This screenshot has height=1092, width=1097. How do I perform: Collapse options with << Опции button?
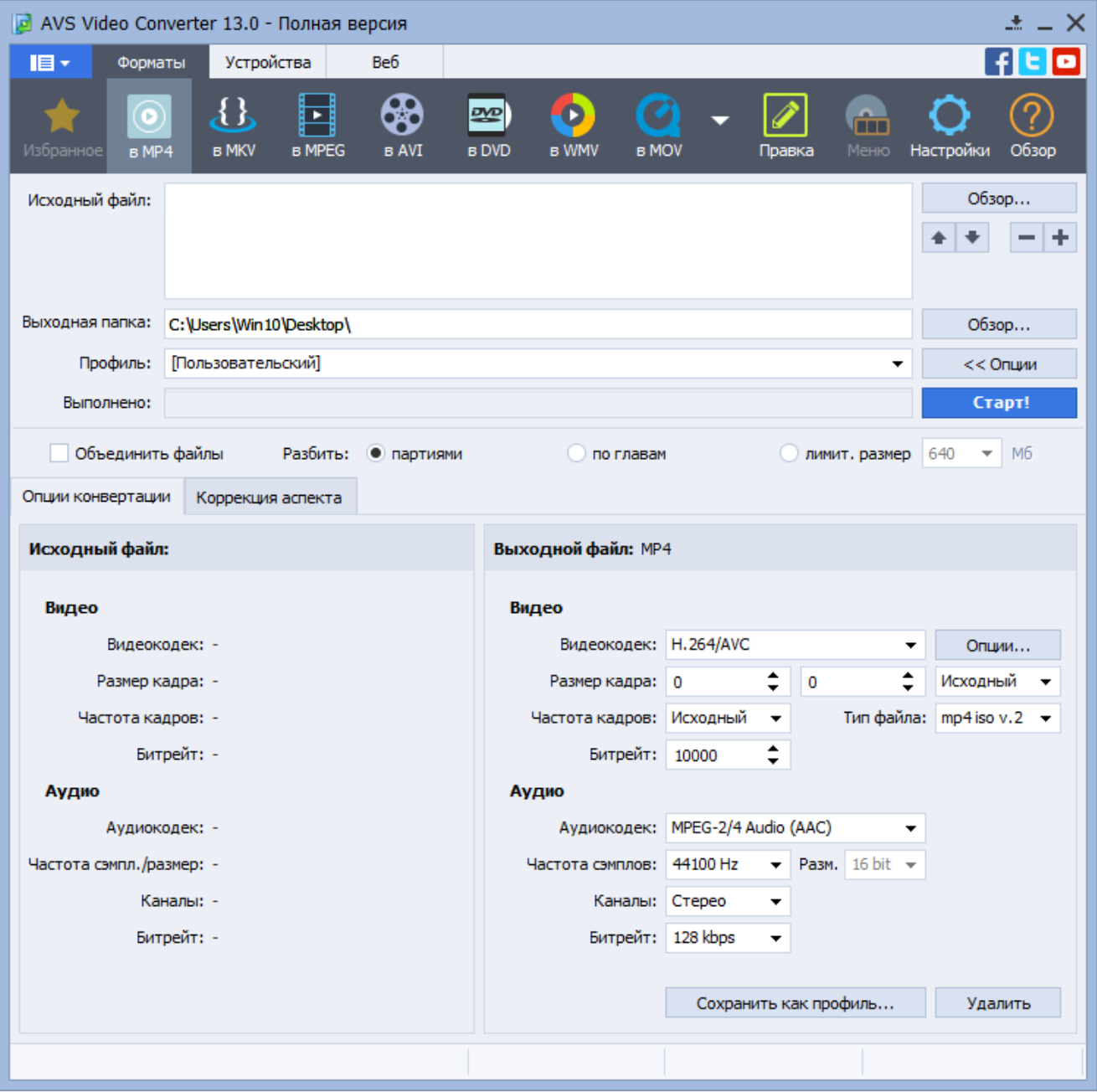(x=999, y=363)
